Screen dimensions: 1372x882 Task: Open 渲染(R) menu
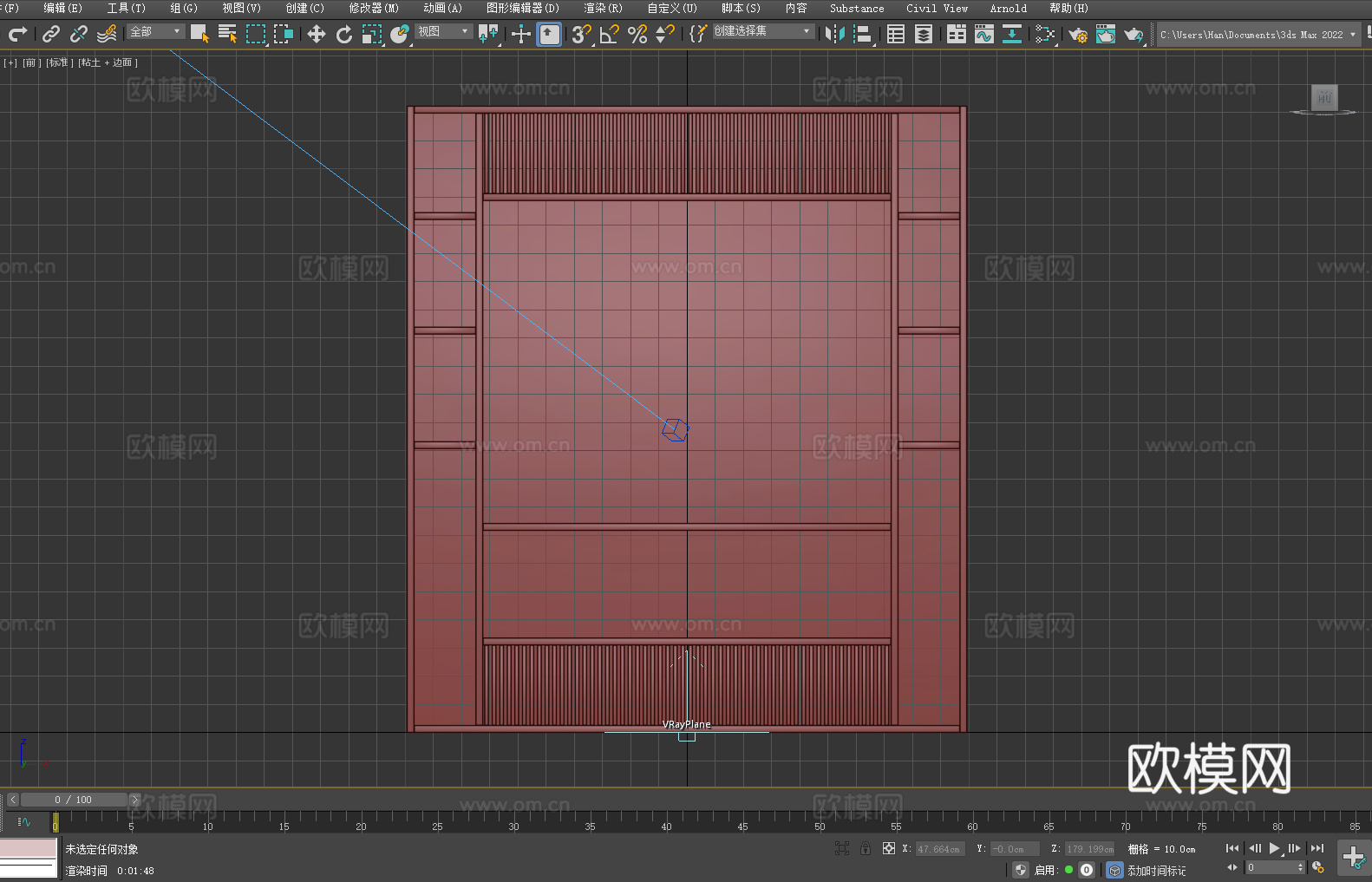[x=603, y=8]
